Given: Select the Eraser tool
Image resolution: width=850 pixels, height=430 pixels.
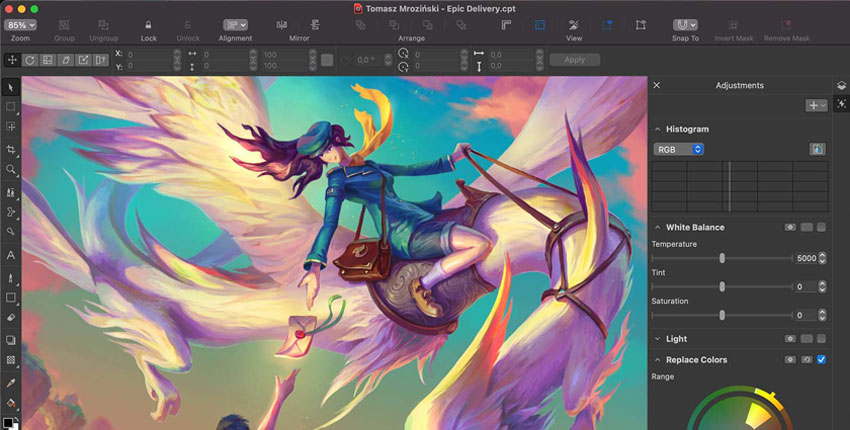Looking at the screenshot, I should [x=11, y=318].
